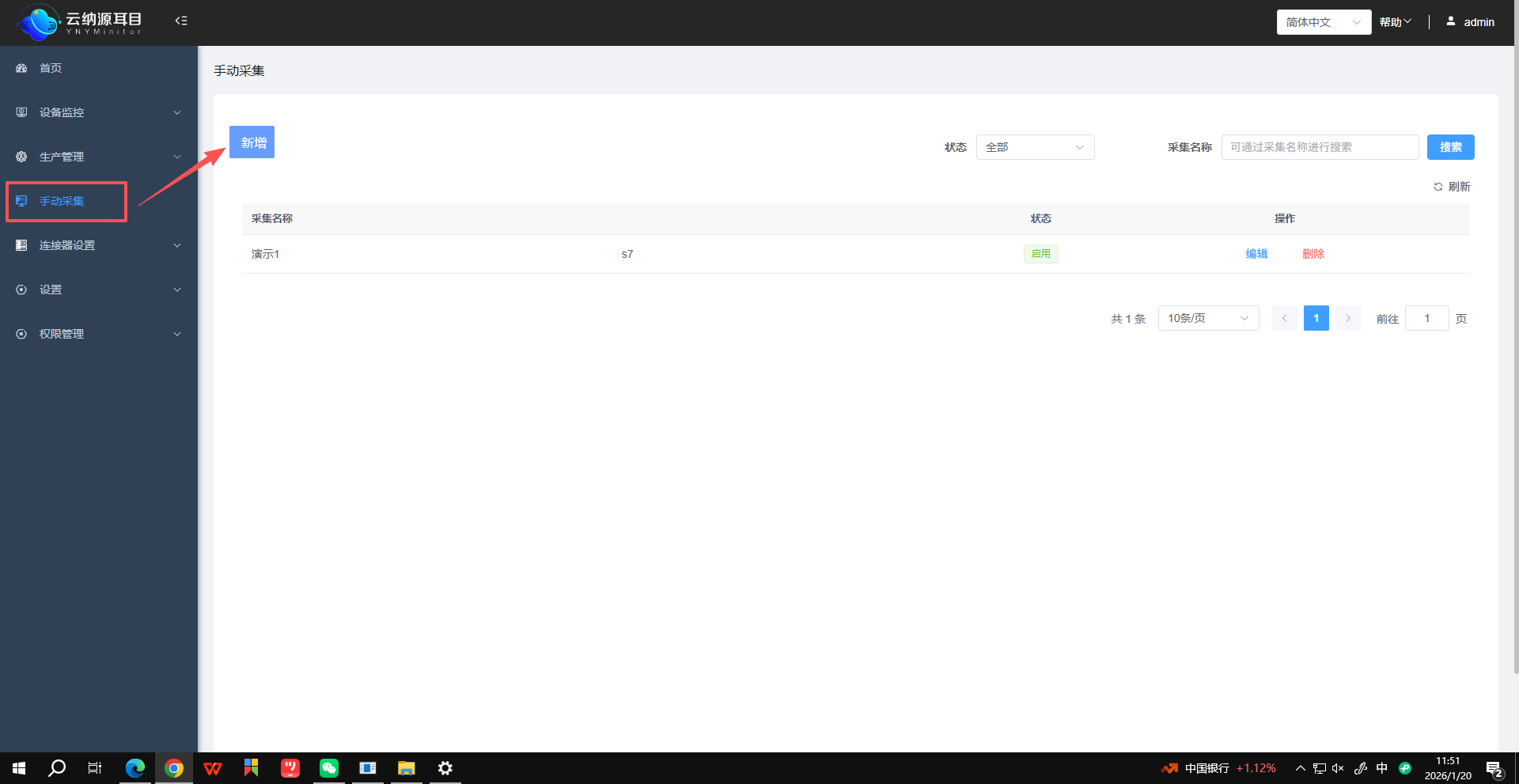The image size is (1519, 784).
Task: Expand the 权限管理 sidebar menu
Action: 98,334
